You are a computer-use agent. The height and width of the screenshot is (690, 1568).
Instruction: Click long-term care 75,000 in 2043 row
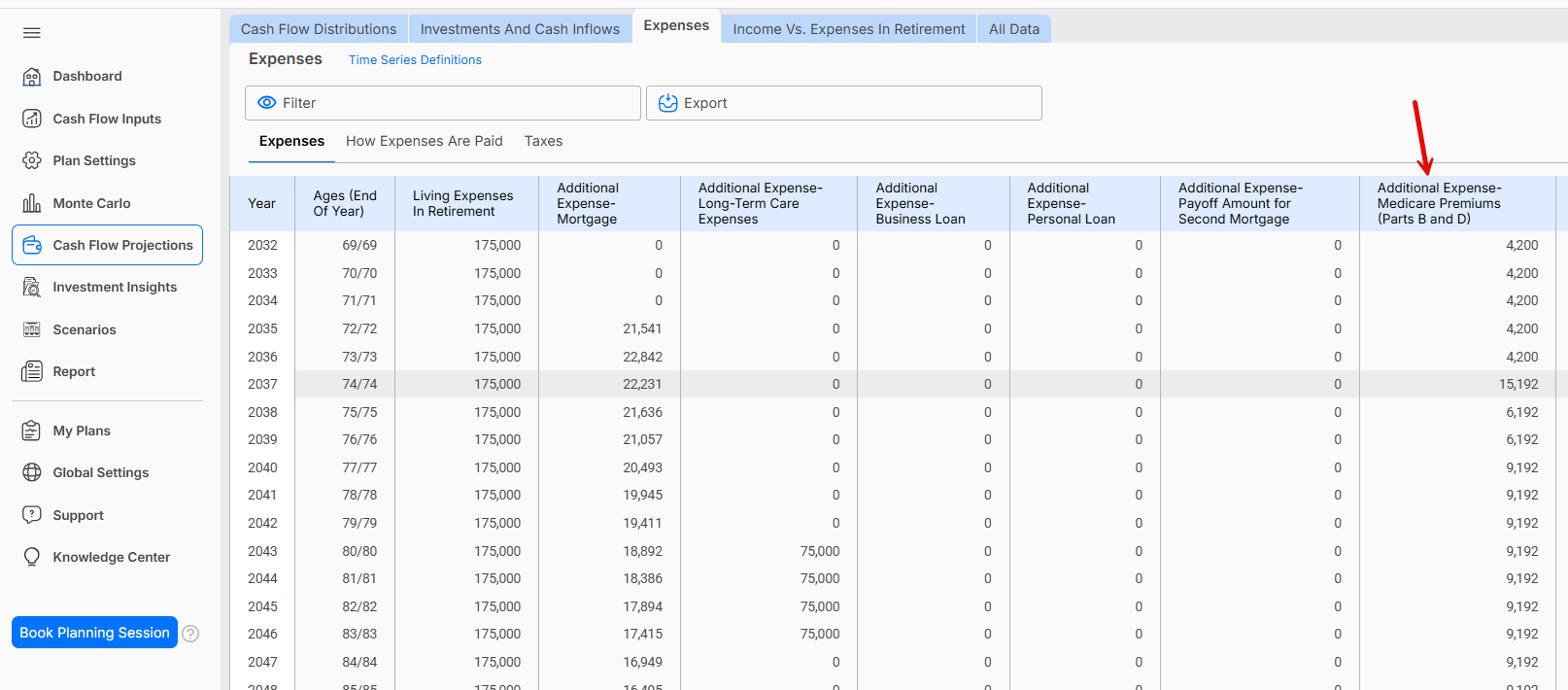pyautogui.click(x=820, y=551)
